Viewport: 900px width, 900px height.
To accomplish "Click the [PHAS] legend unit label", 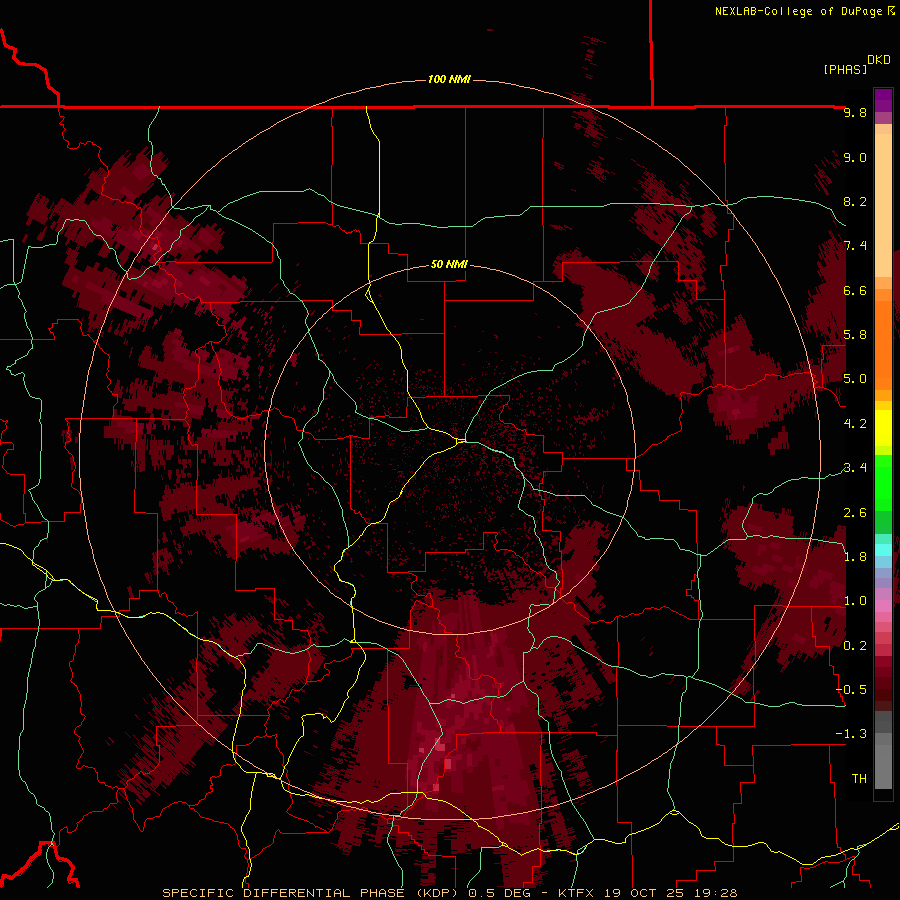I will pyautogui.click(x=845, y=69).
